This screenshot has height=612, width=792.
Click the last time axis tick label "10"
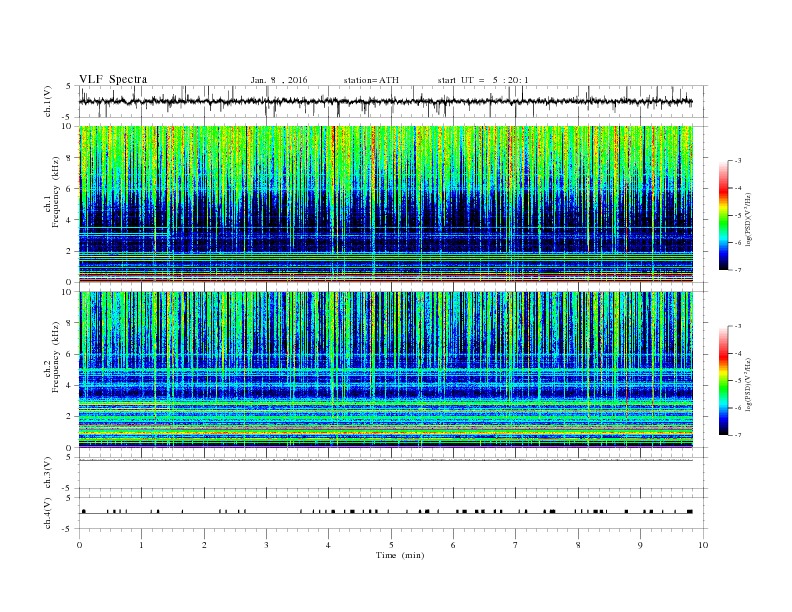(x=703, y=545)
